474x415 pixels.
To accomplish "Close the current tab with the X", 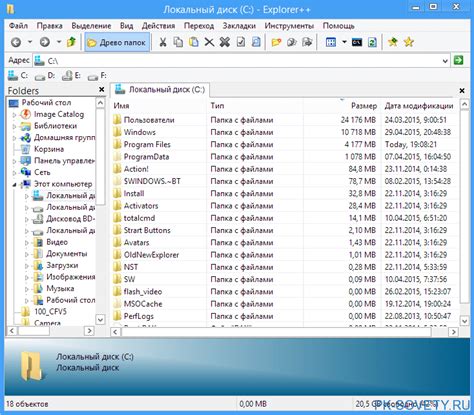I will tap(462, 90).
